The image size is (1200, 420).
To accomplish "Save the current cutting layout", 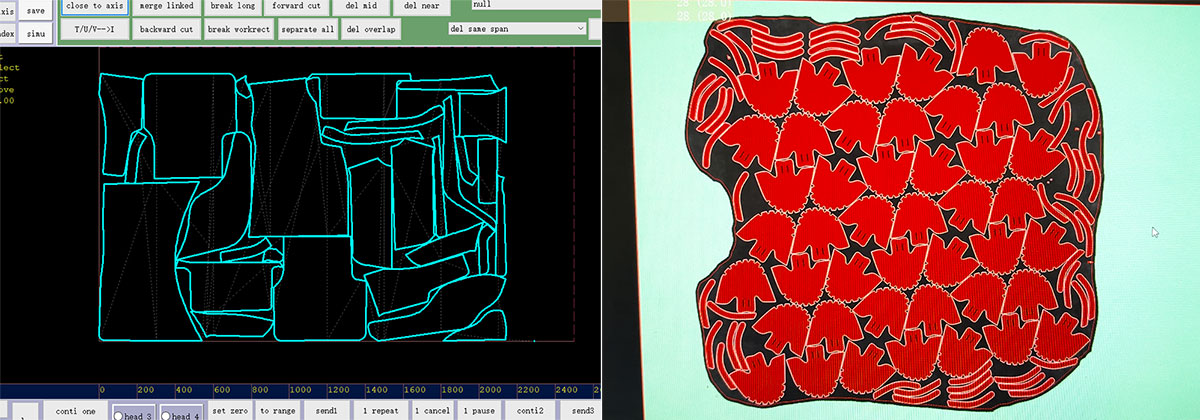I will (x=36, y=10).
